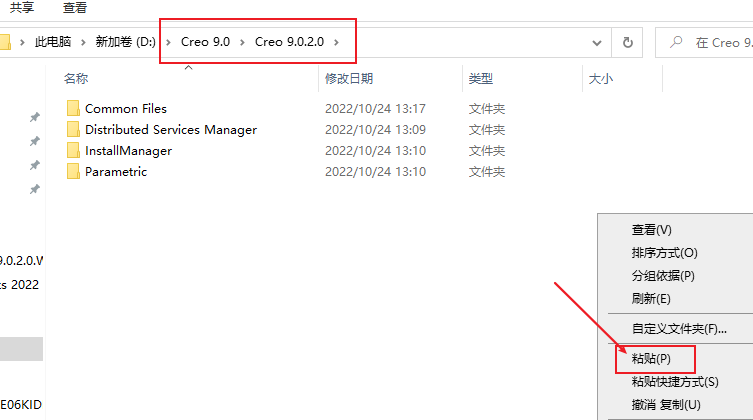The image size is (753, 420).
Task: Click date 2022/10/24 13:09 of Distributed Services Manager
Action: click(x=375, y=130)
